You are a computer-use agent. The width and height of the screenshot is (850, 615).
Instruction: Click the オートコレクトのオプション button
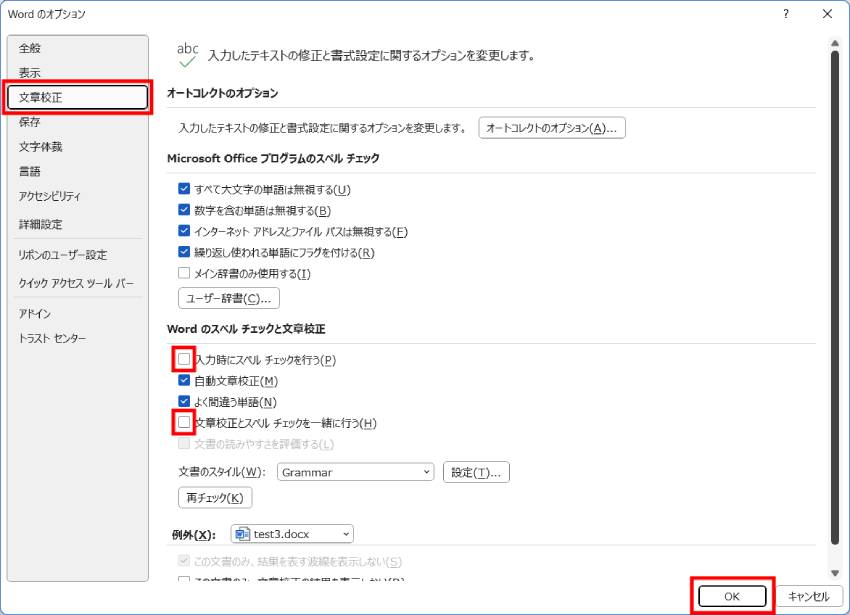point(552,128)
